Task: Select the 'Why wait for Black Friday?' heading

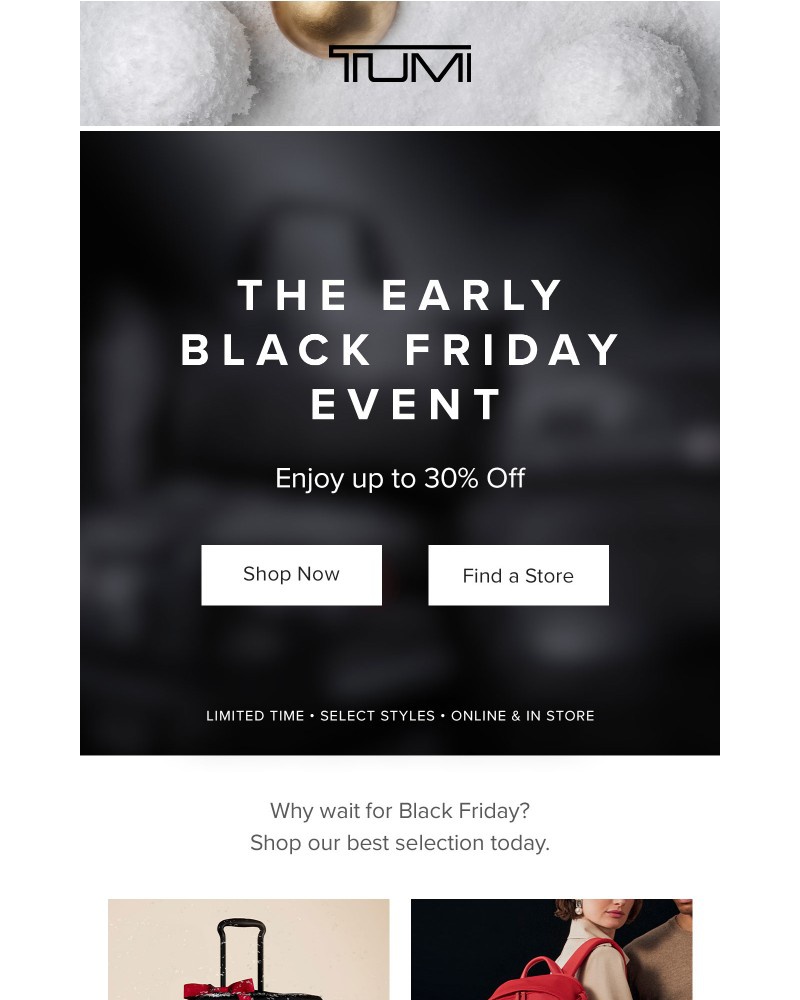Action: 400,811
